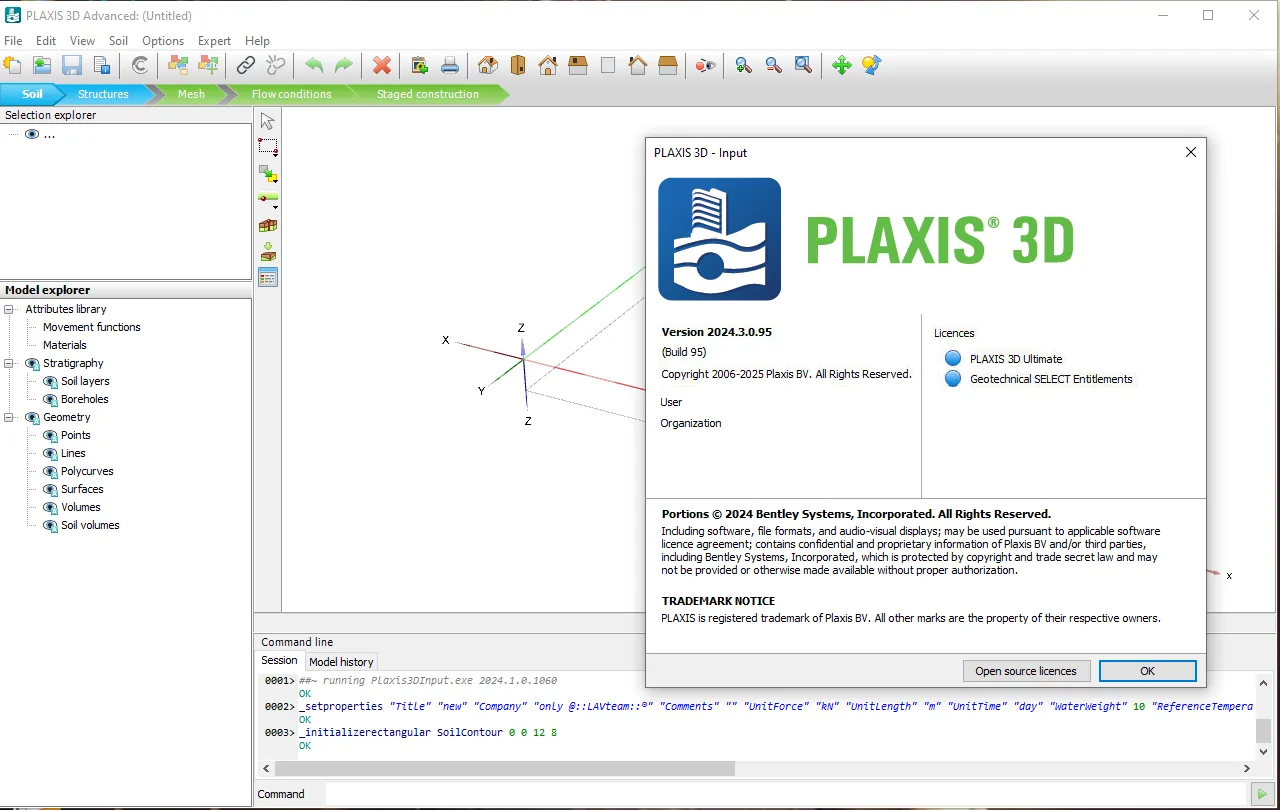This screenshot has height=810, width=1280.
Task: Click the red X Delete icon
Action: click(x=382, y=65)
